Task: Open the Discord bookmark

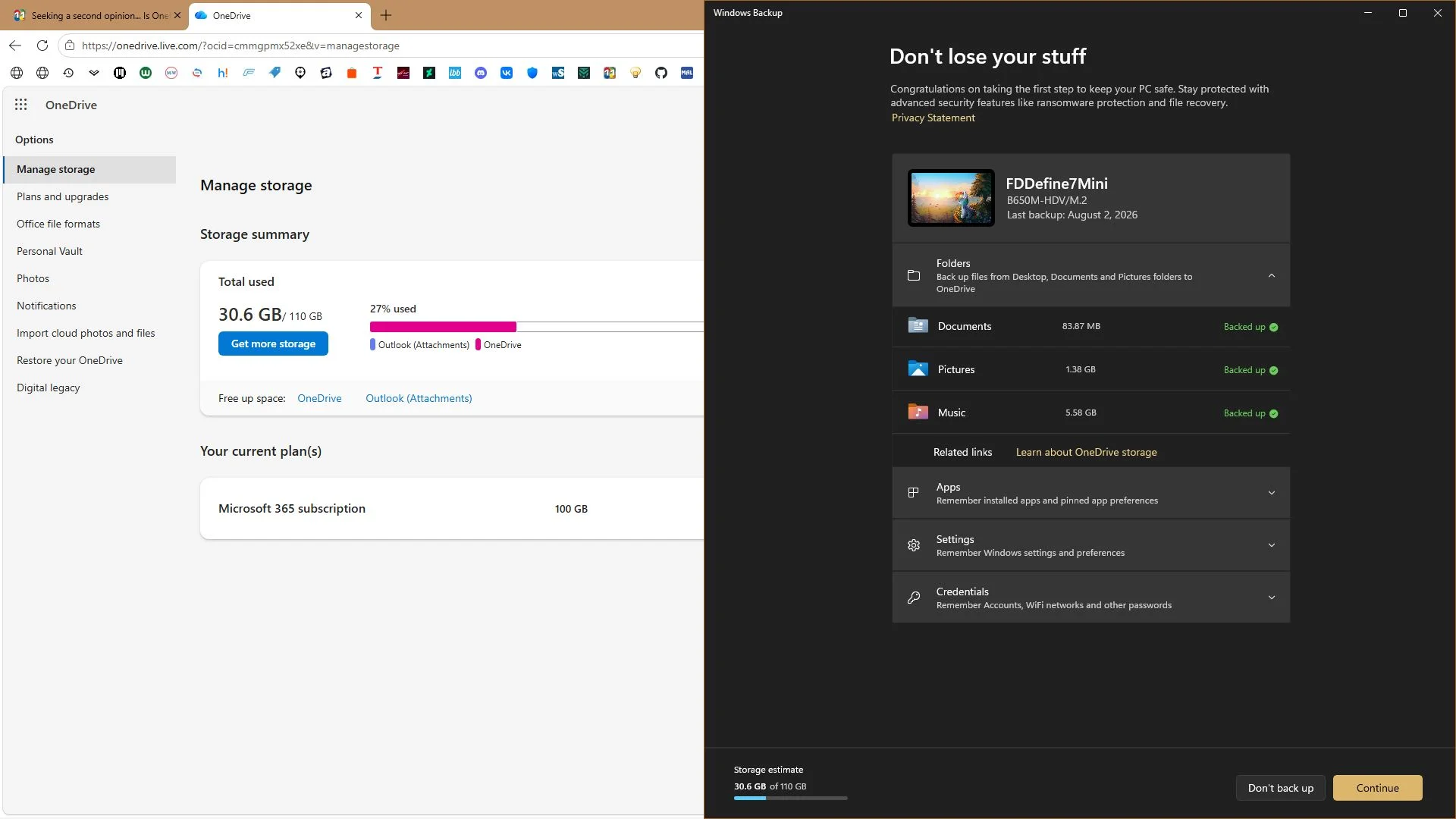Action: pos(481,73)
